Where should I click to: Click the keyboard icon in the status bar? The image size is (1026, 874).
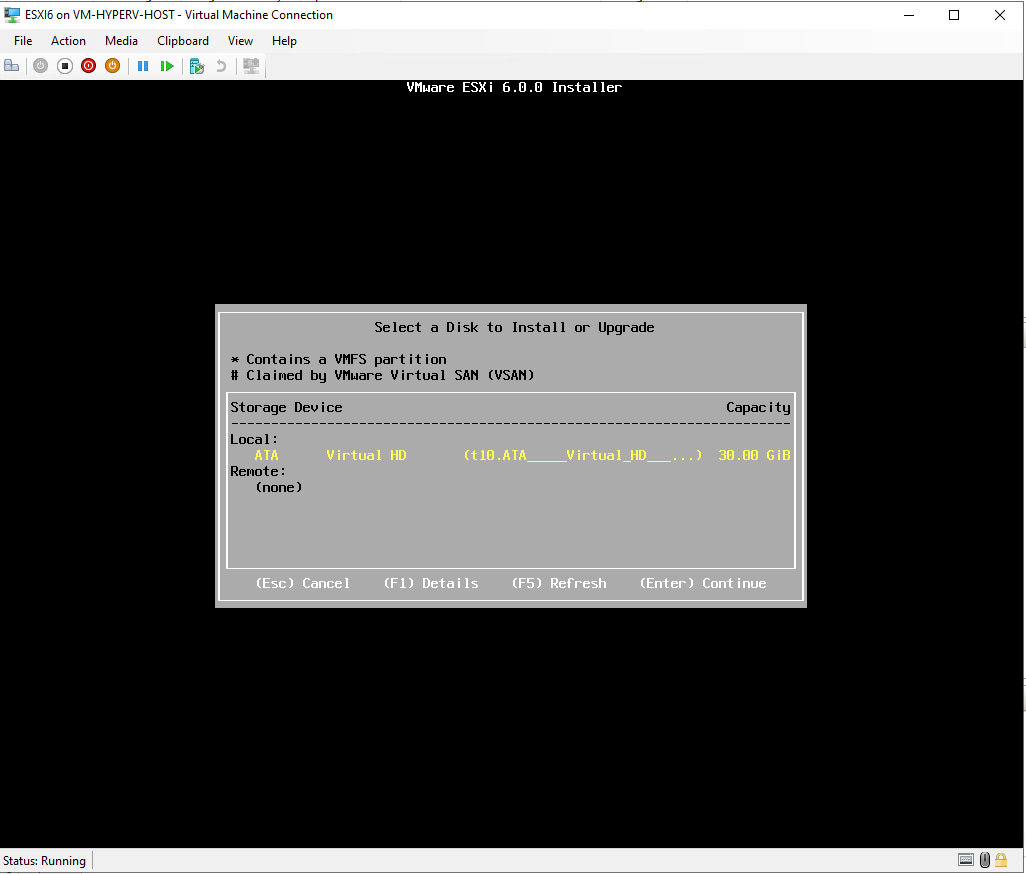[966, 860]
